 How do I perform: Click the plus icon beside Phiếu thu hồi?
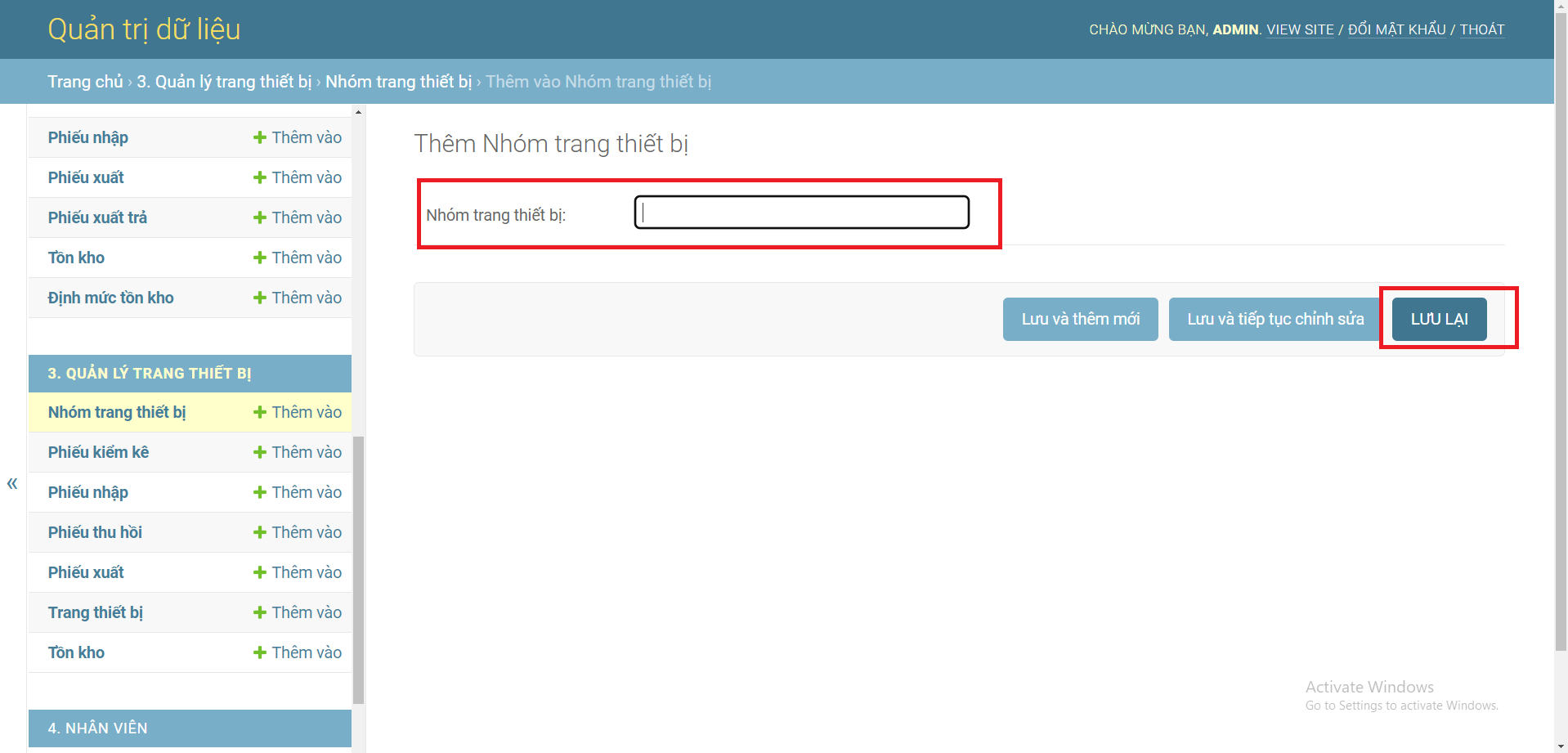pos(260,532)
